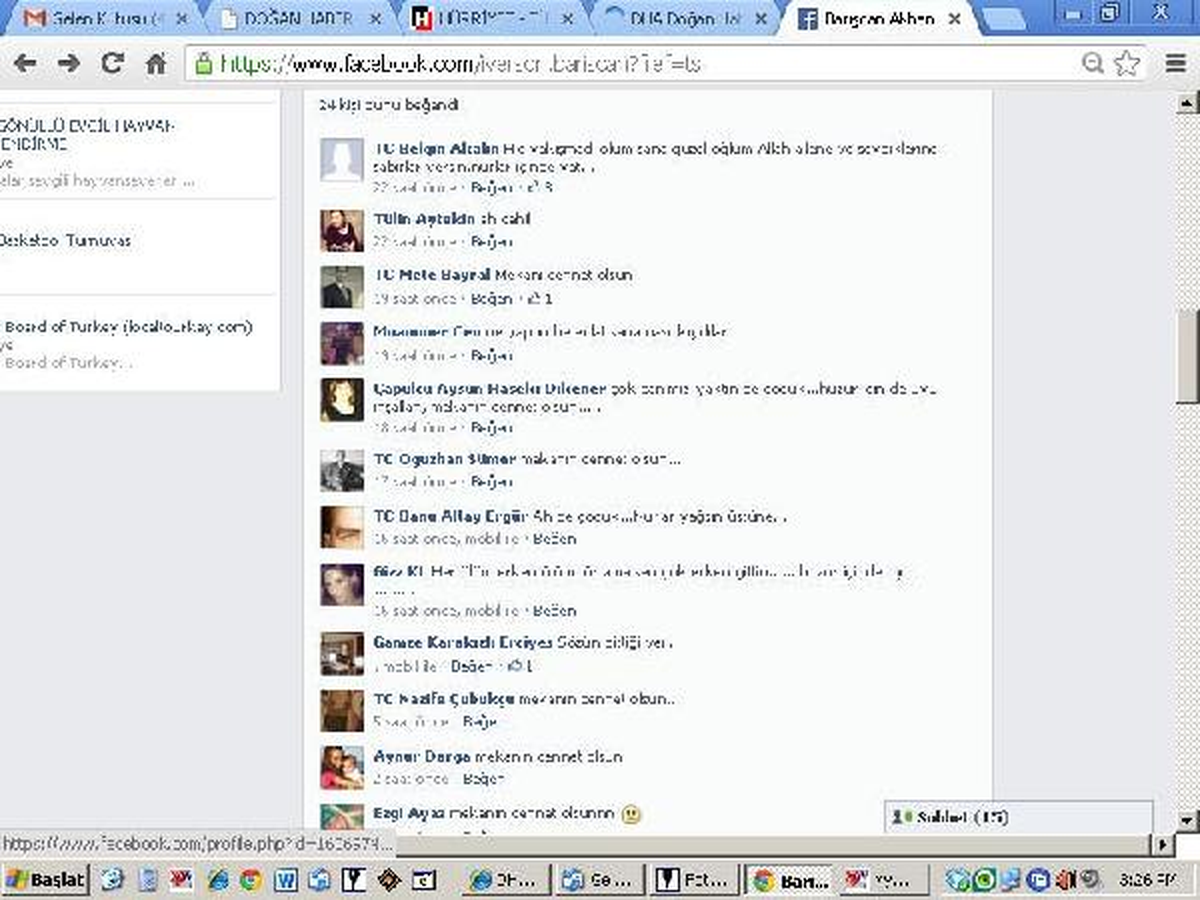Bookmark this page with the star icon
This screenshot has height=900, width=1200.
(1127, 63)
